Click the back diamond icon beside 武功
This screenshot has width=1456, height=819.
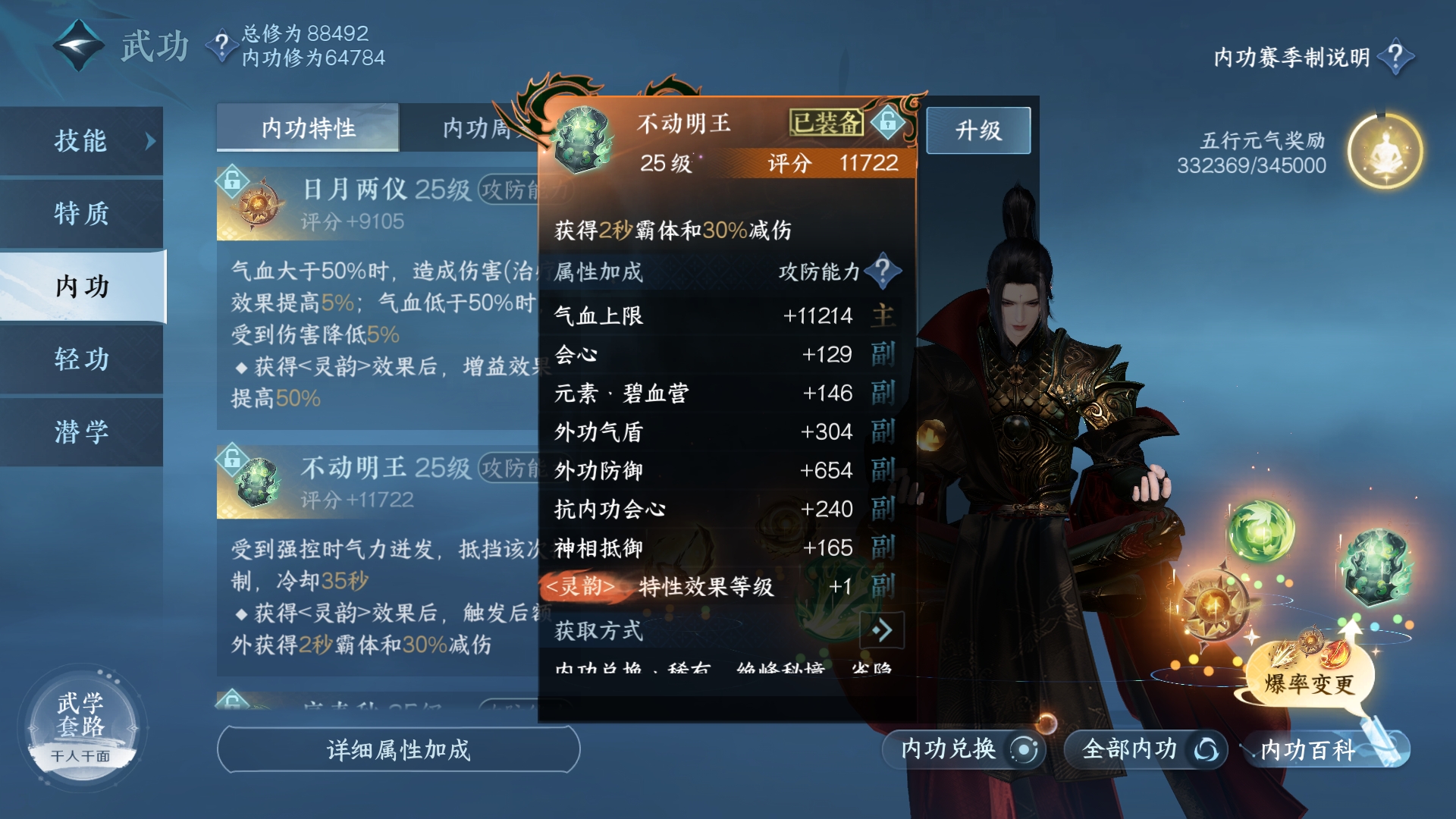(78, 45)
